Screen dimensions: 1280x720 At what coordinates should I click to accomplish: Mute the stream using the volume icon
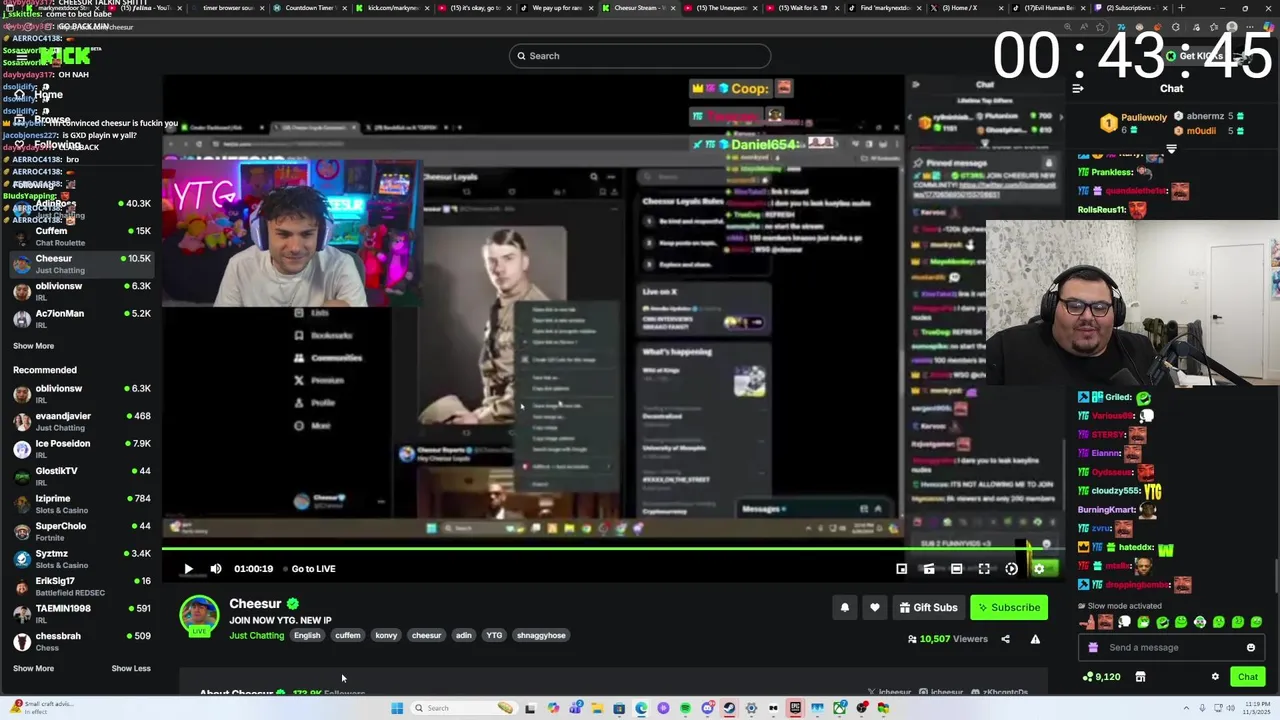pos(216,569)
